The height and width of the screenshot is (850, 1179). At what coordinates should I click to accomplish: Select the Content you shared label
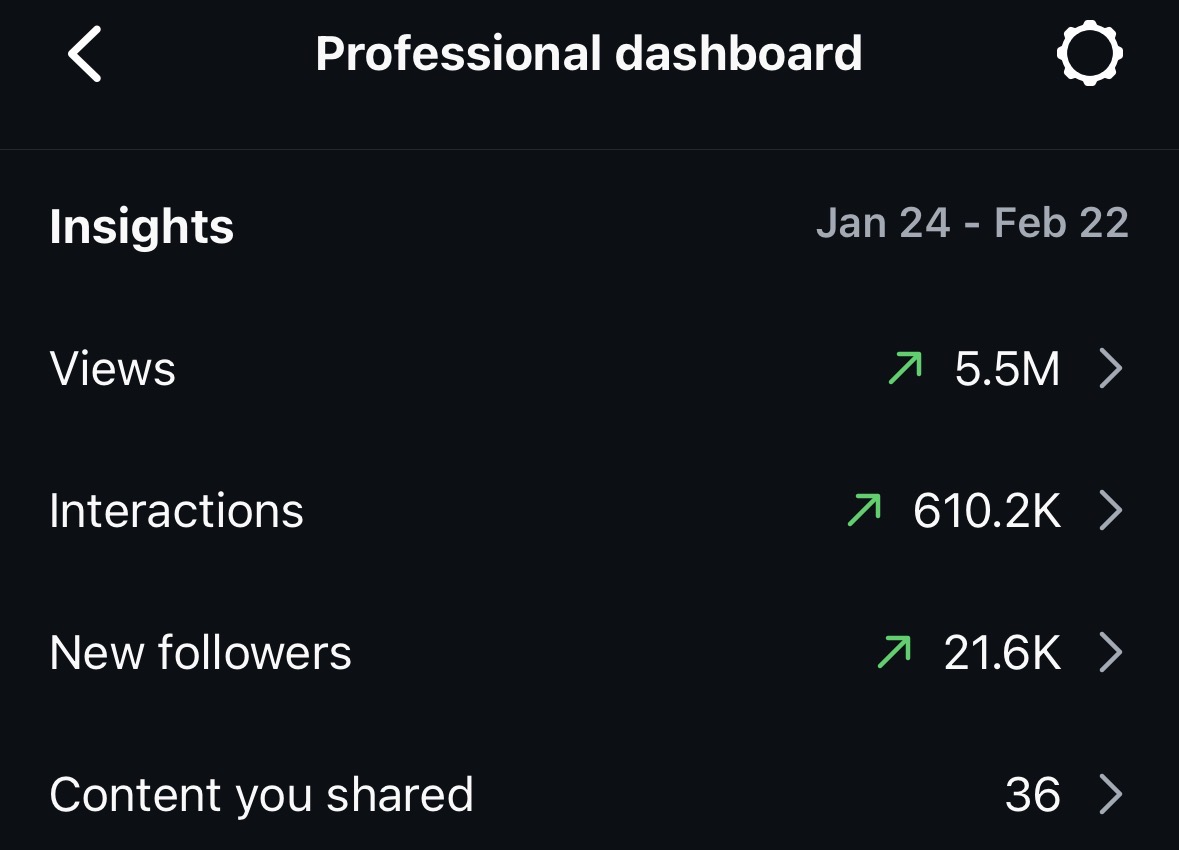(x=261, y=796)
